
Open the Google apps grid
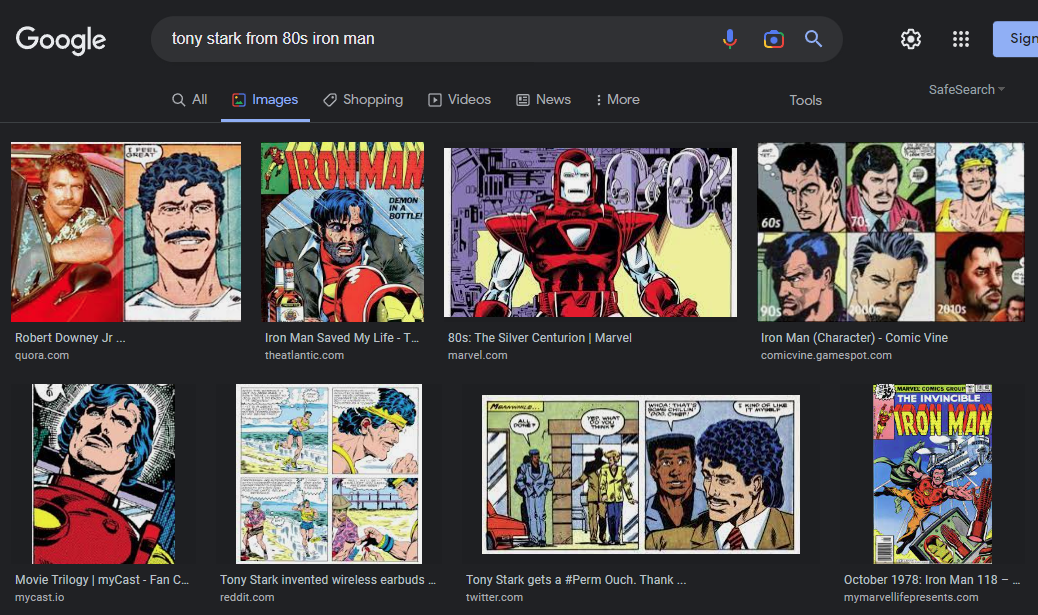coord(961,39)
